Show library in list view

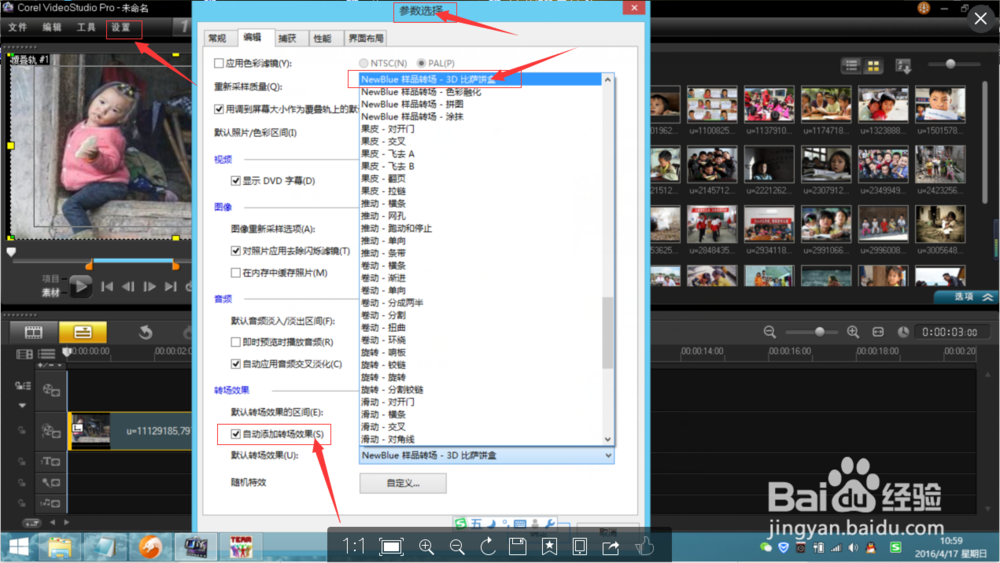[851, 65]
